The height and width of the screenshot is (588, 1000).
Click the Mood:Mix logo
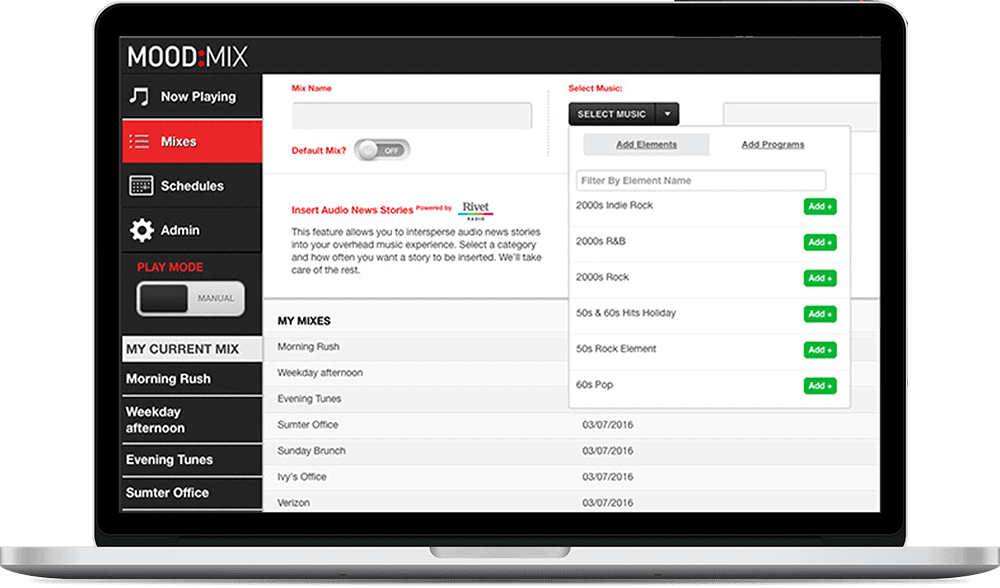point(188,57)
